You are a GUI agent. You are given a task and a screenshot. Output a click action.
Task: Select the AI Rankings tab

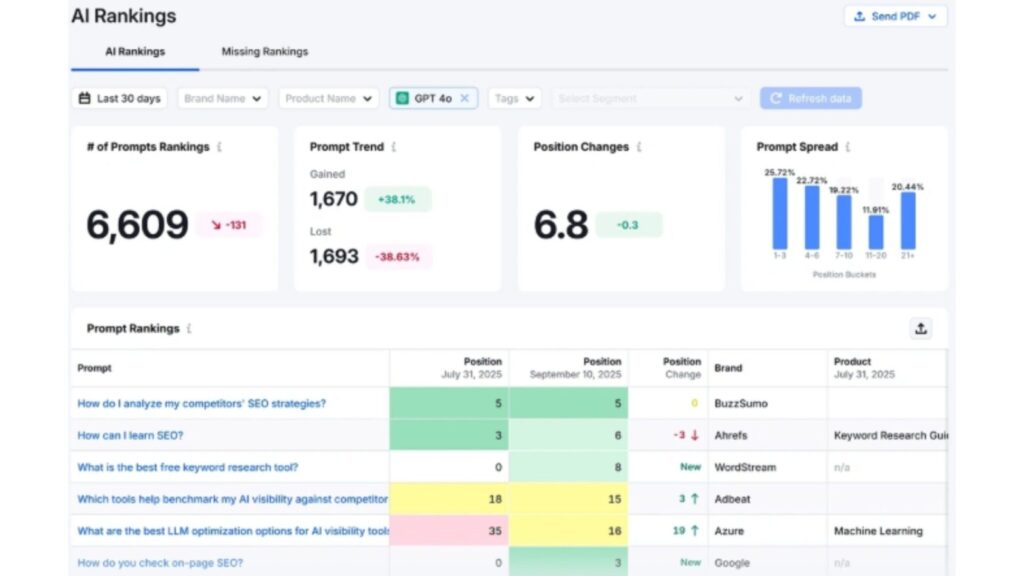coord(134,51)
